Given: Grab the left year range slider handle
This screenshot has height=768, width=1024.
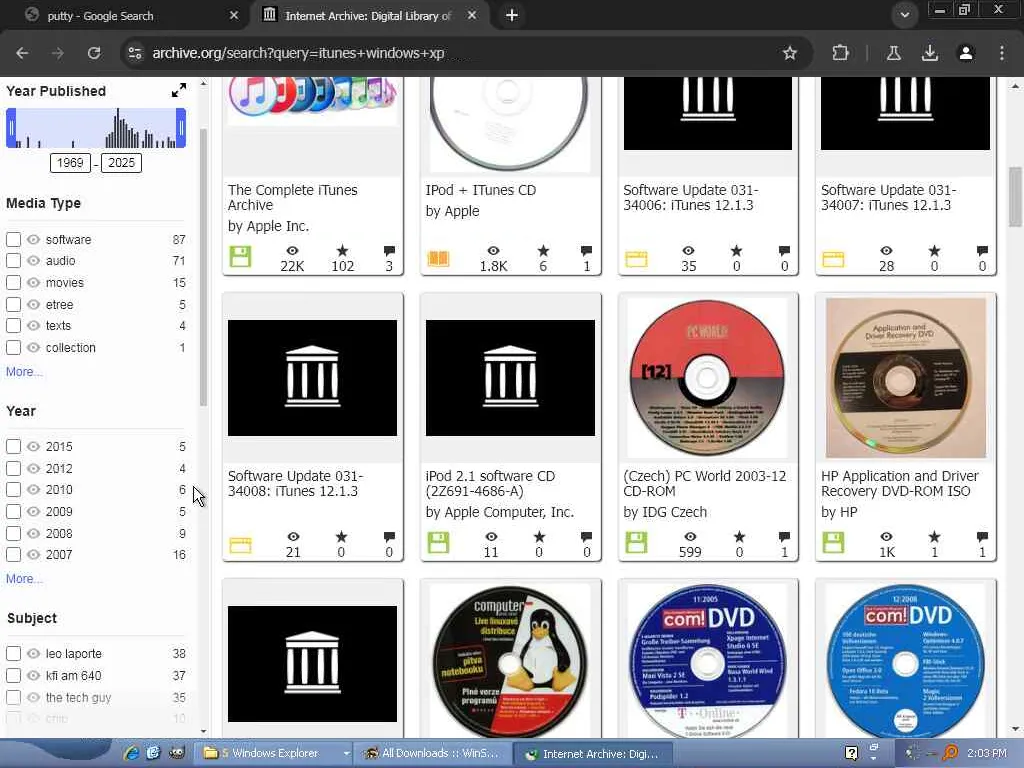Looking at the screenshot, I should [x=10, y=127].
